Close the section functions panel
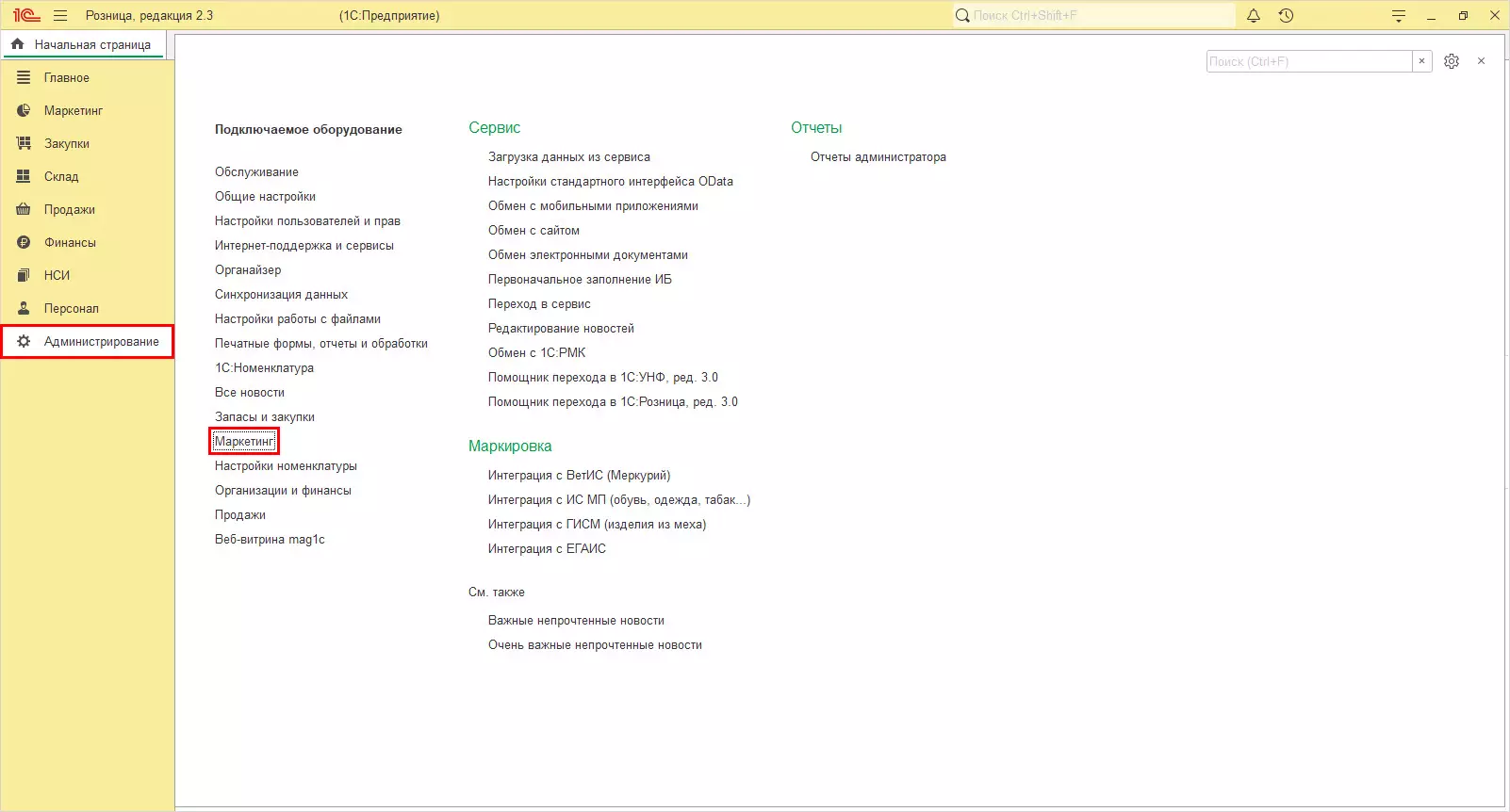The image size is (1510, 812). point(1482,61)
